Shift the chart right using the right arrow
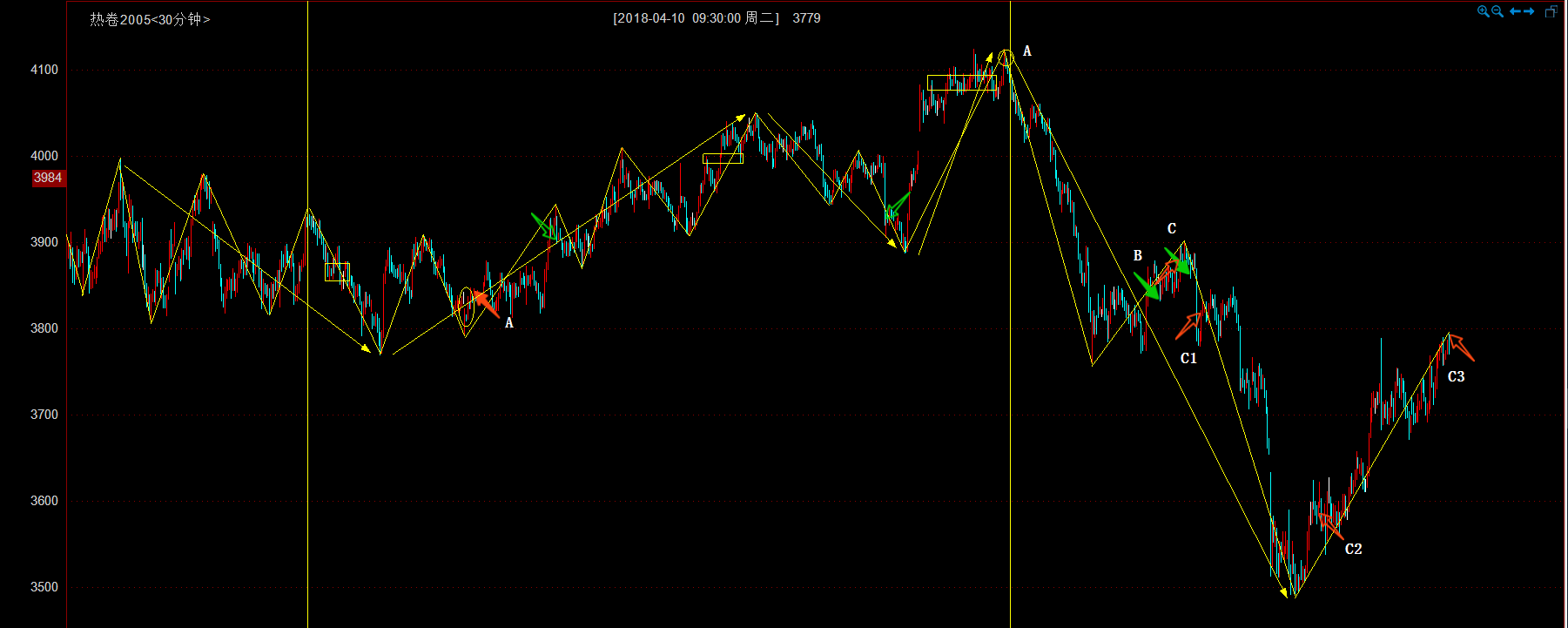1568x628 pixels. pyautogui.click(x=1529, y=11)
